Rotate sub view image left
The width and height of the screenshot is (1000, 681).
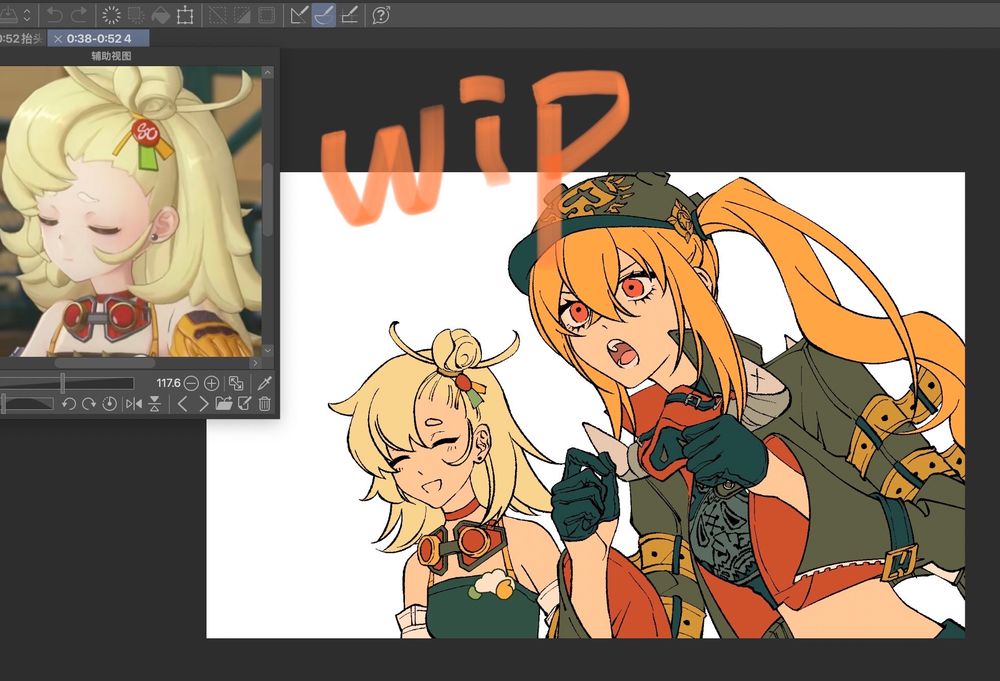pos(69,404)
